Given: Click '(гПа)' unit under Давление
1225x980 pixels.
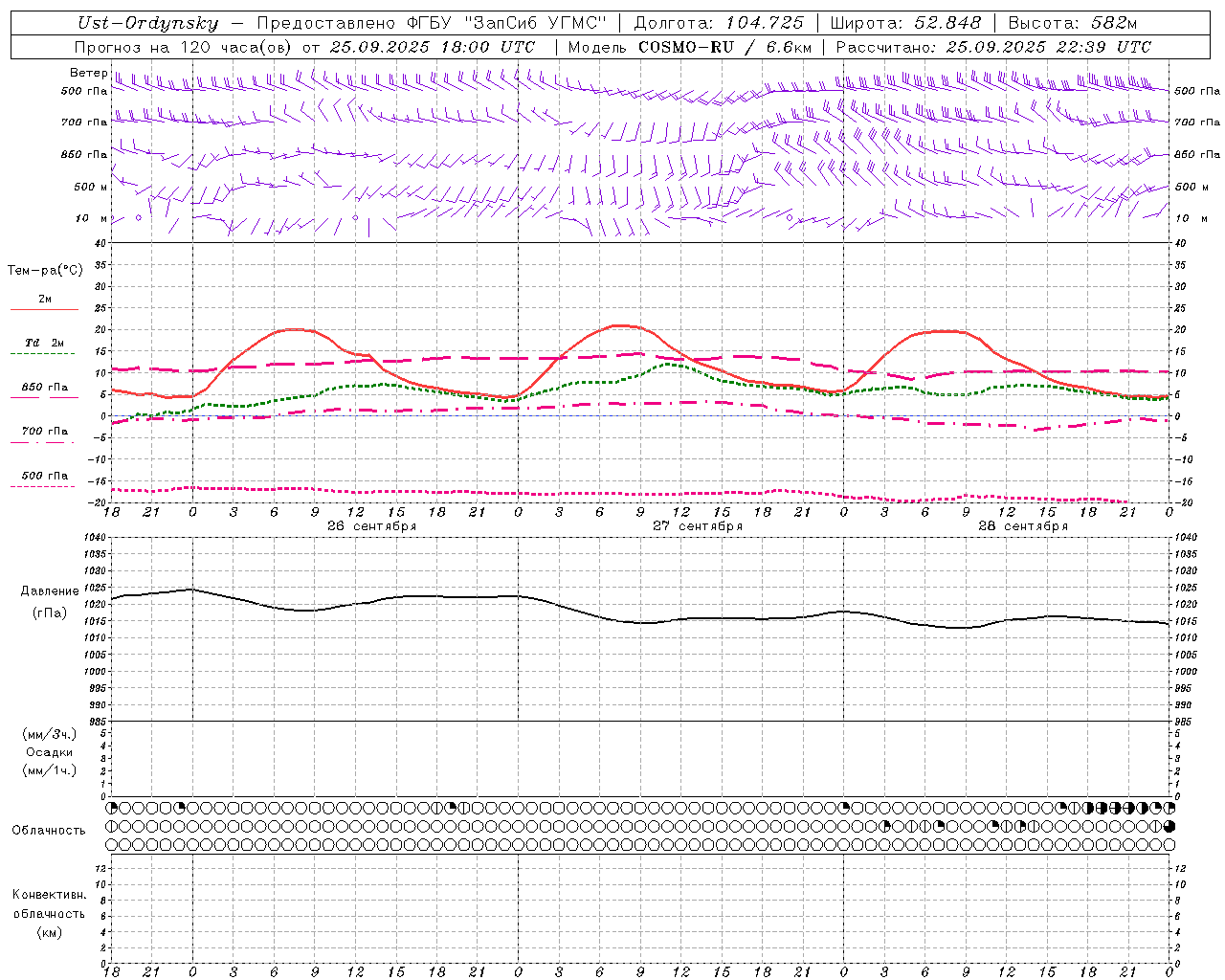Looking at the screenshot, I should tap(50, 613).
